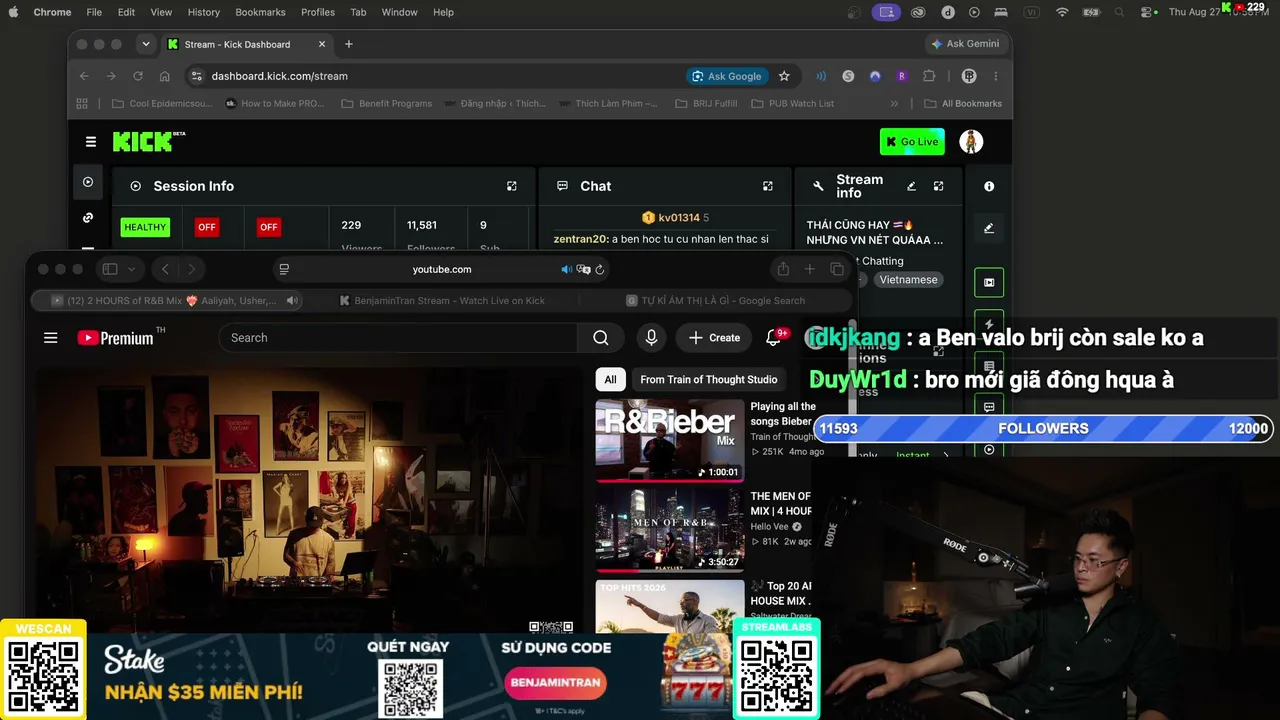1280x720 pixels.
Task: Pop out the Session Info panel
Action: pyautogui.click(x=512, y=186)
